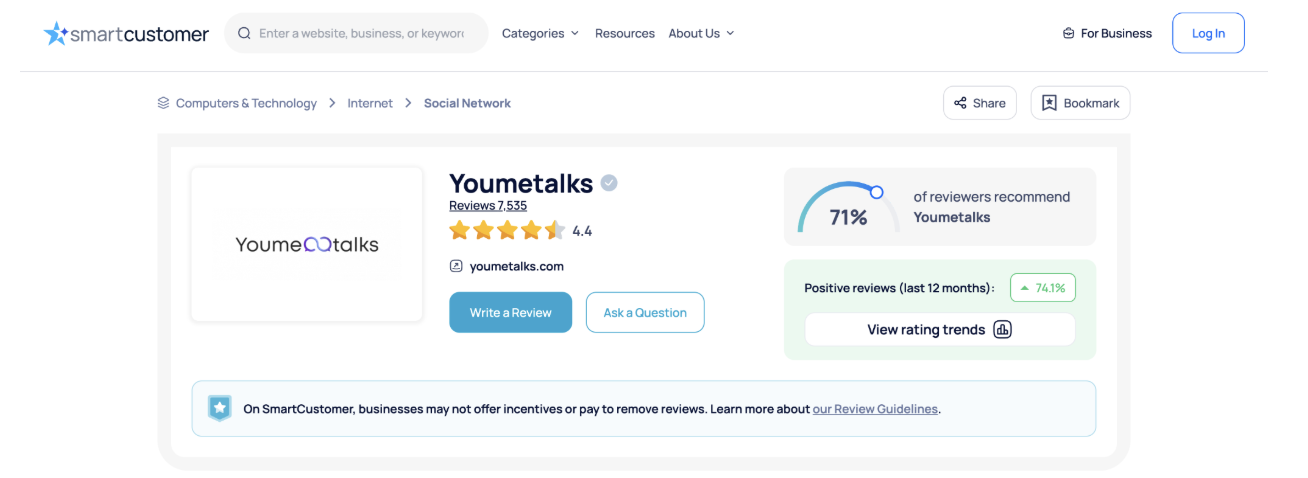The width and height of the screenshot is (1308, 478).
Task: Click the Write a Review button
Action: pyautogui.click(x=511, y=312)
